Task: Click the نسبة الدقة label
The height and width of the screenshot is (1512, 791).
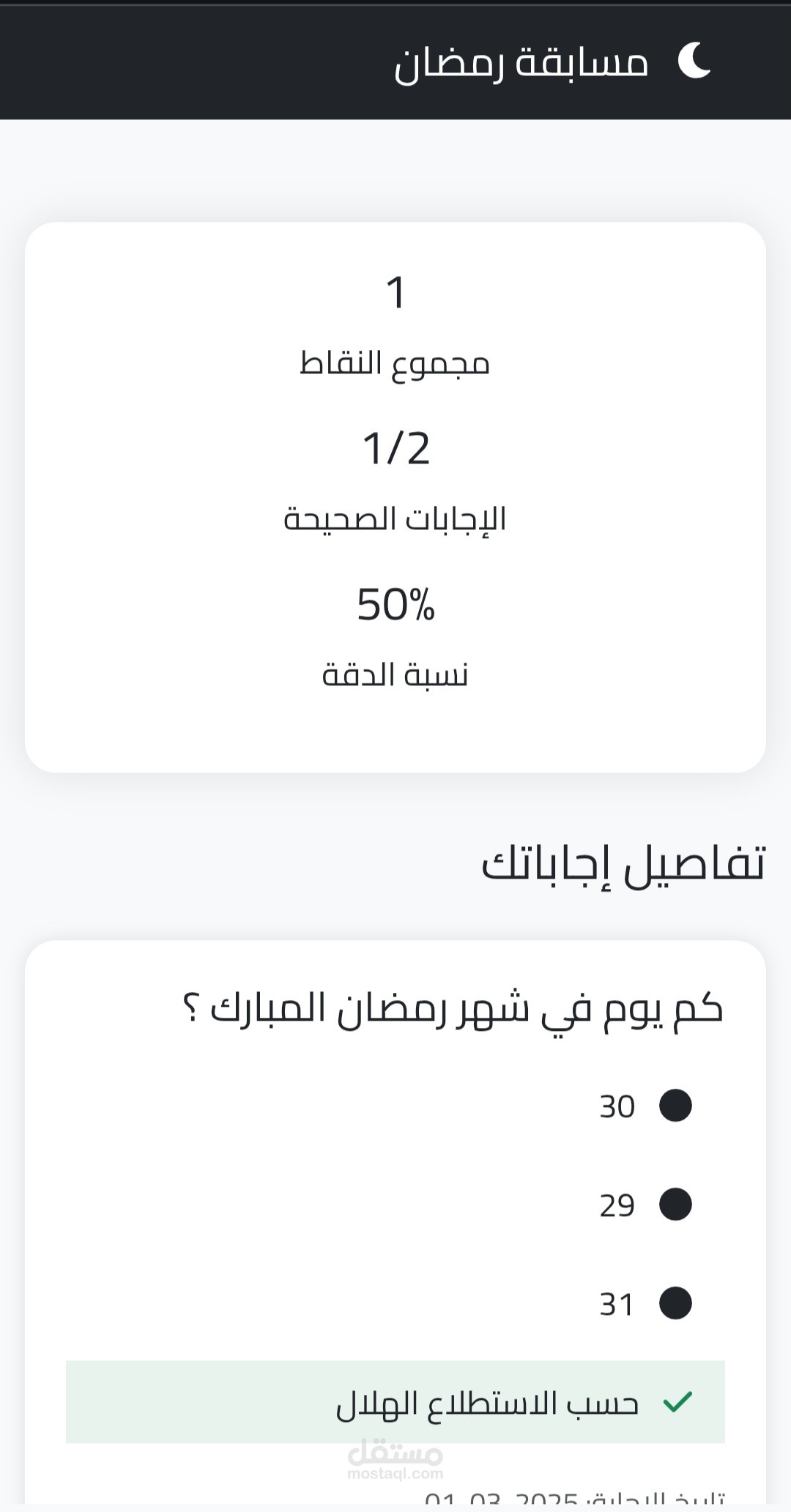Action: pyautogui.click(x=395, y=674)
